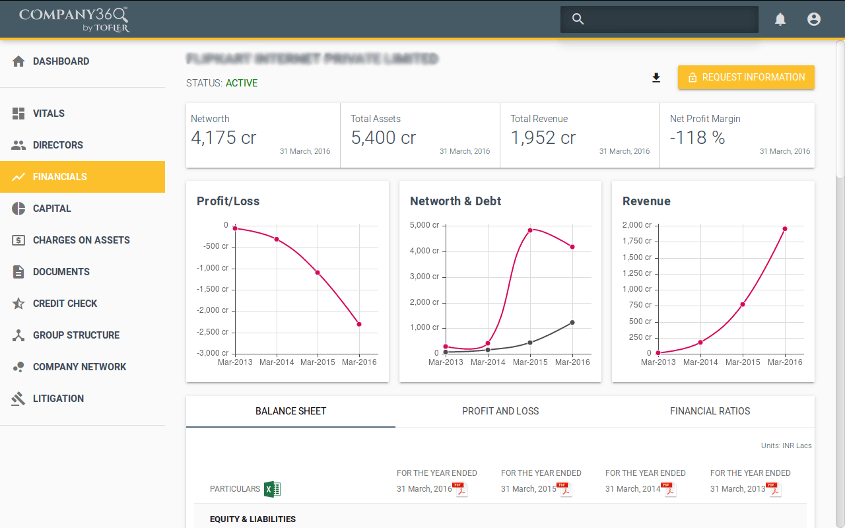The height and width of the screenshot is (528, 845).
Task: Click the blurred company name heading
Action: [x=312, y=58]
